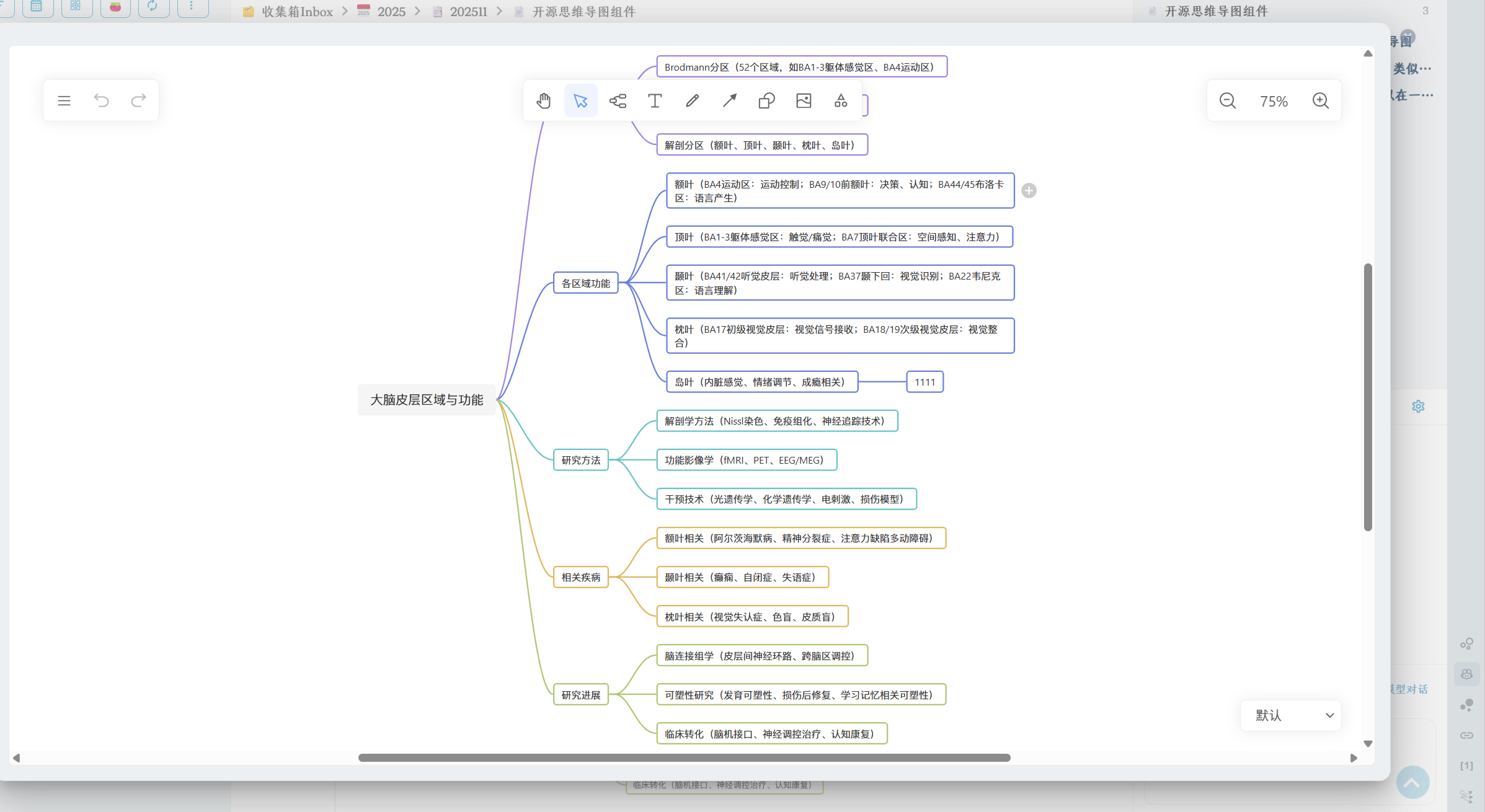Open the extra shapes library tool
This screenshot has height=812, width=1485.
(841, 100)
